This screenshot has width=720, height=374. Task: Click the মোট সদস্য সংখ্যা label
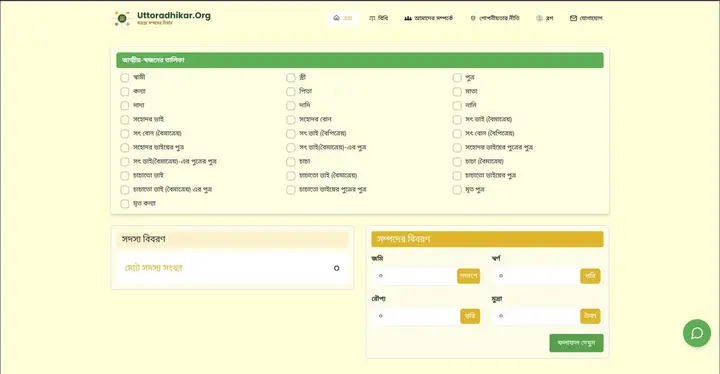tap(154, 268)
